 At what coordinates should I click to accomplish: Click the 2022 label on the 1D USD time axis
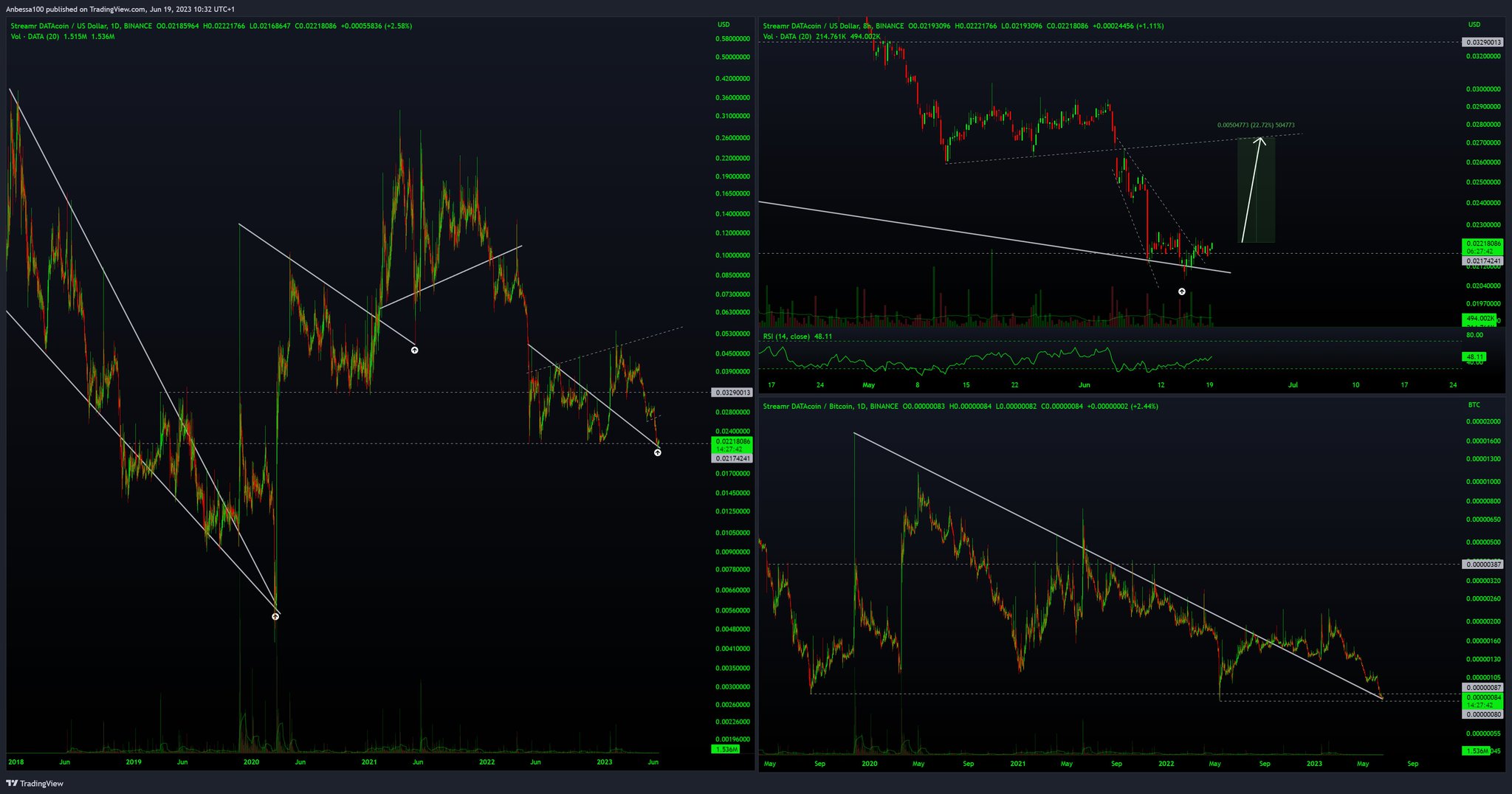coord(487,762)
